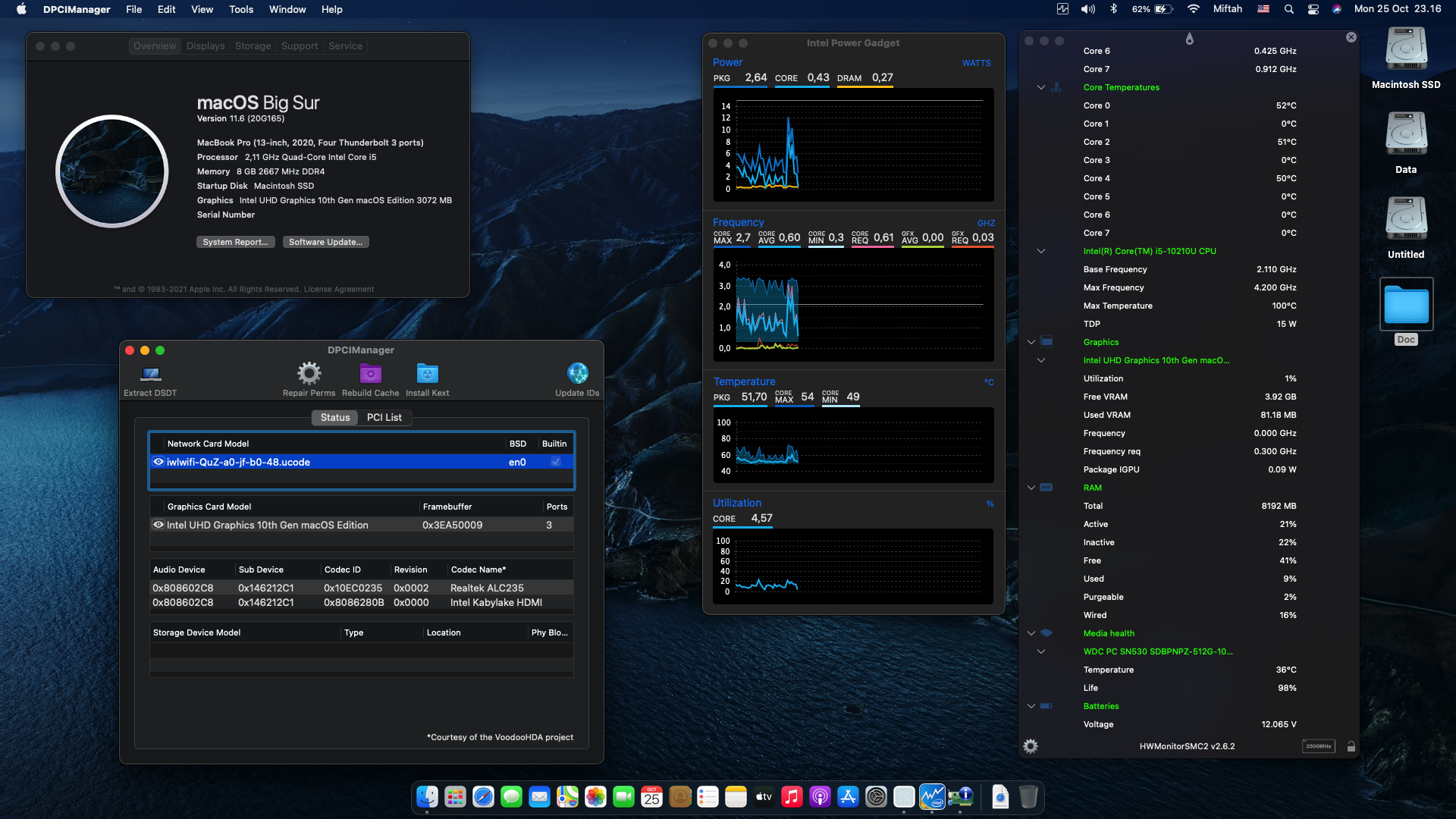1456x819 pixels.
Task: Select the Status tab in DPCIManager
Action: pyautogui.click(x=335, y=417)
